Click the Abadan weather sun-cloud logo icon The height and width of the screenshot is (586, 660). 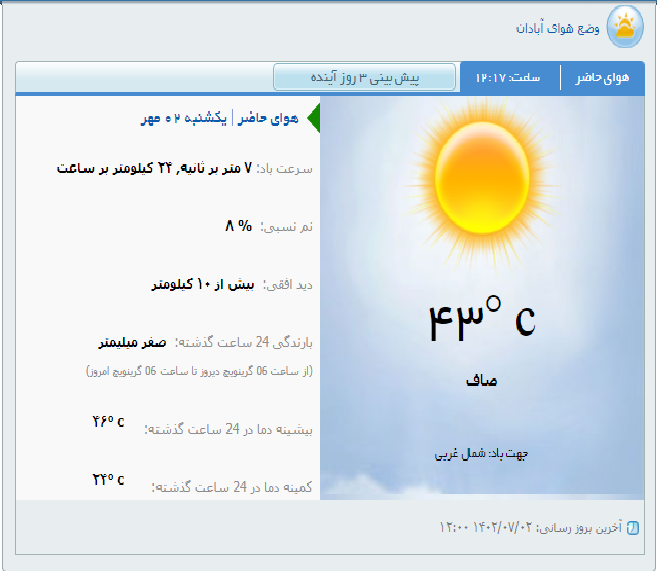pyautogui.click(x=625, y=27)
